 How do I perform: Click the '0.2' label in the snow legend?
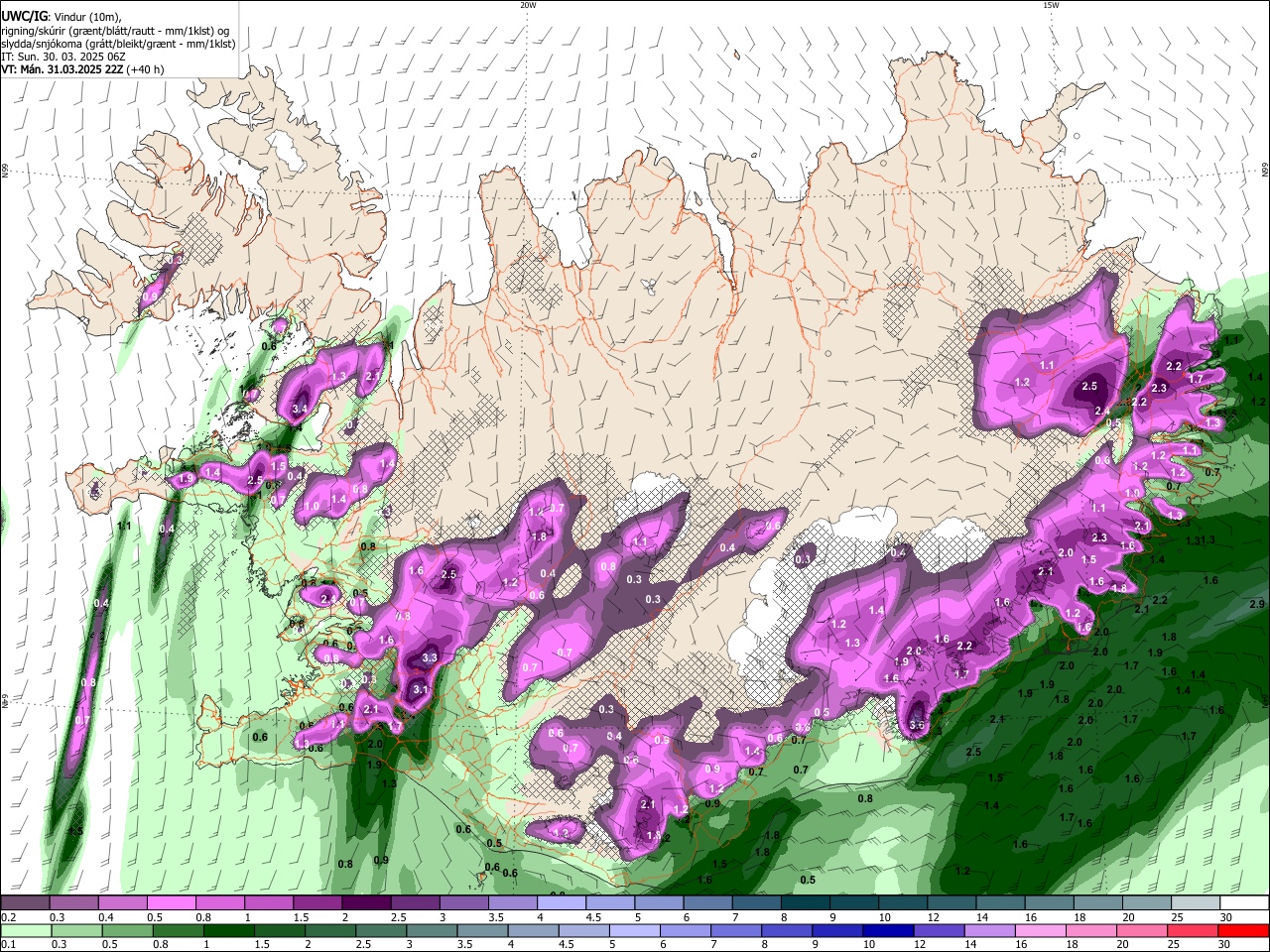click(8, 917)
